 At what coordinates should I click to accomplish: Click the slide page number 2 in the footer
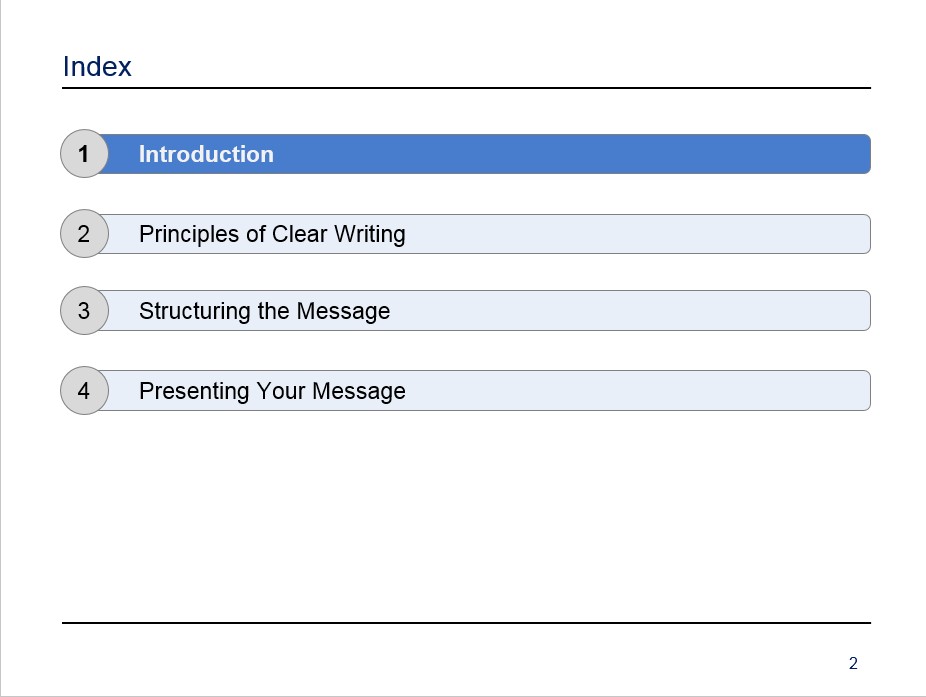point(853,663)
